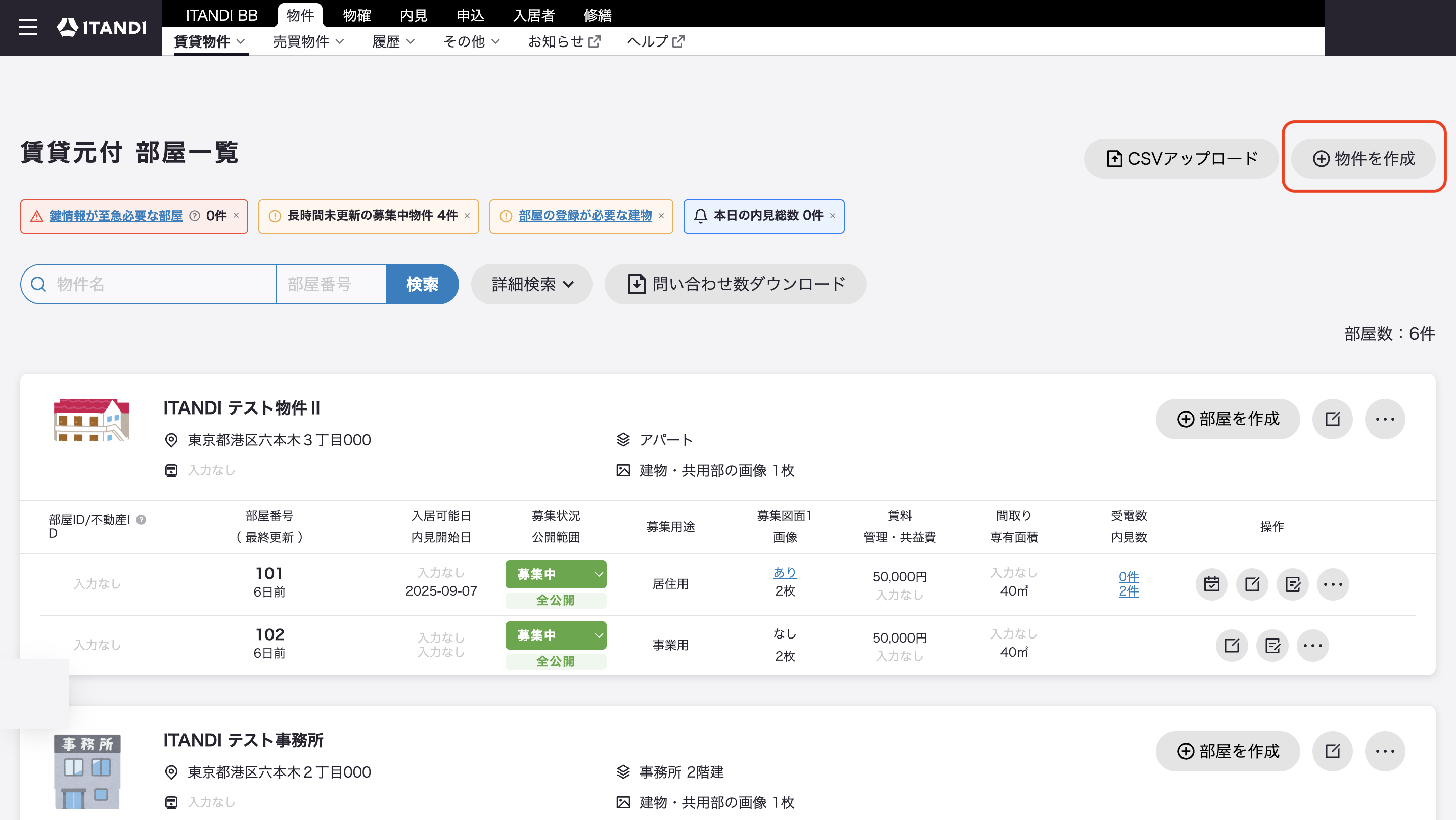Screen dimensions: 1456x820
Task: Open more options for ITANDI テスト物件 II
Action: click(x=1385, y=419)
